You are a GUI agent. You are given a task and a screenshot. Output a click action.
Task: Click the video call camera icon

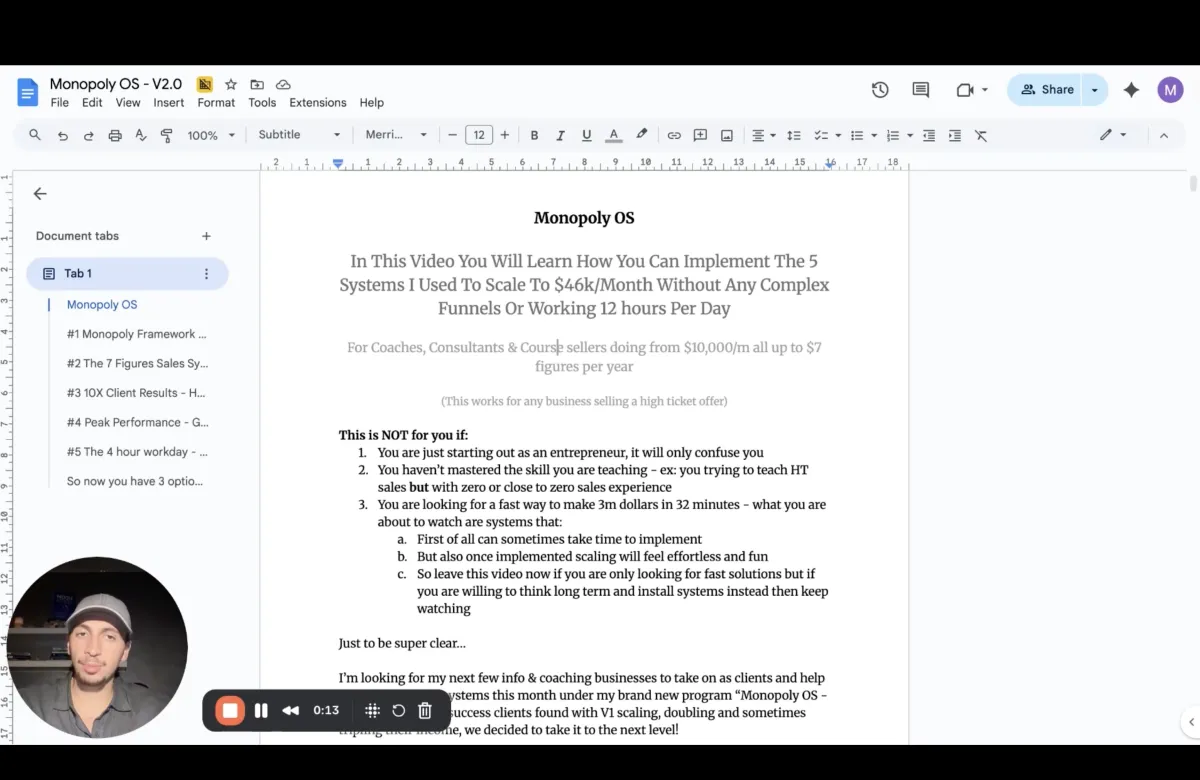coord(964,90)
